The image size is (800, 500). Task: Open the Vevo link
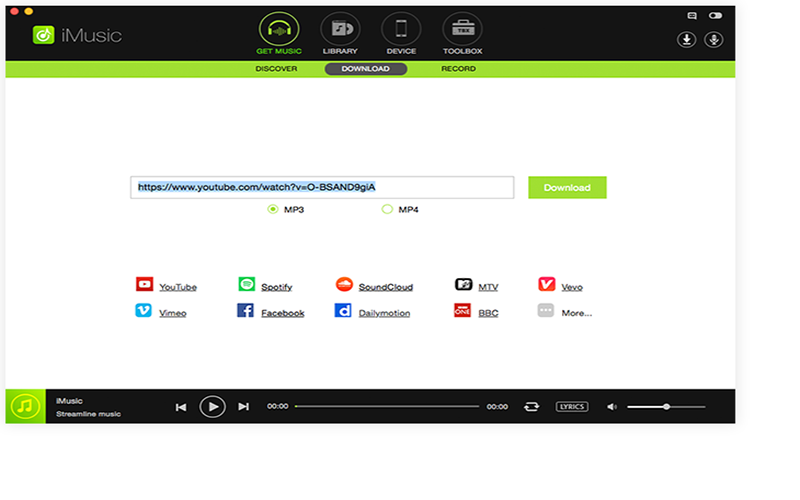tap(572, 287)
